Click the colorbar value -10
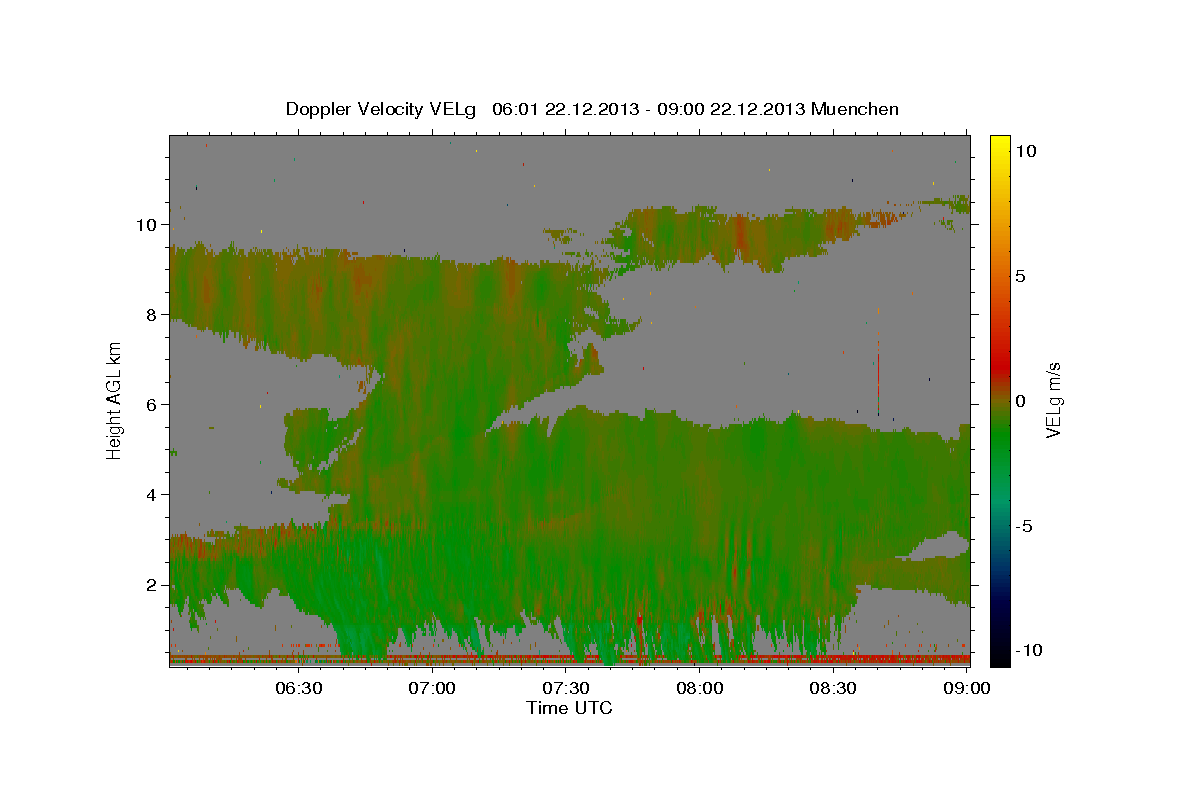1200x800 pixels. 1029,650
